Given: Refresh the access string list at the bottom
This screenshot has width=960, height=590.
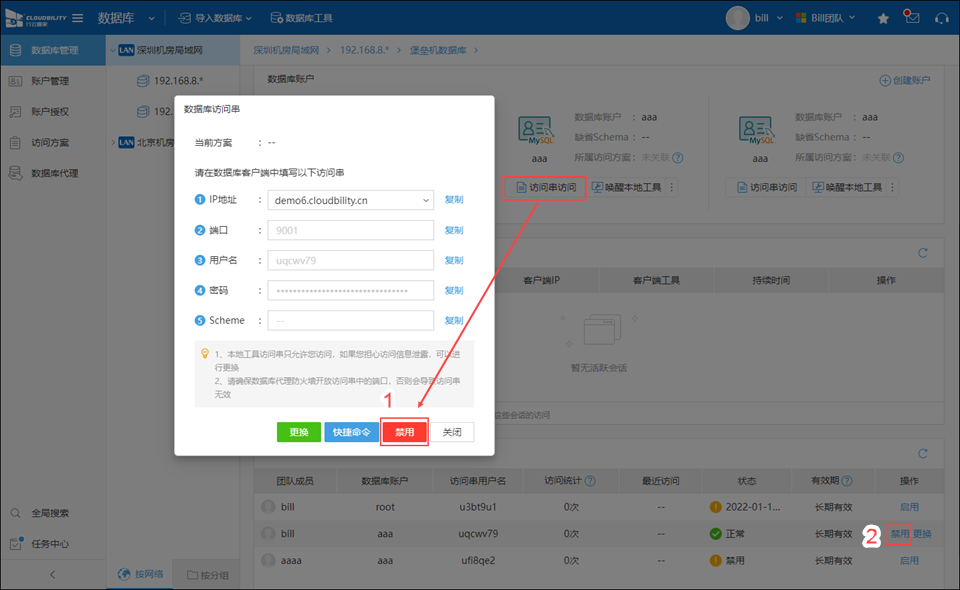Looking at the screenshot, I should point(923,452).
